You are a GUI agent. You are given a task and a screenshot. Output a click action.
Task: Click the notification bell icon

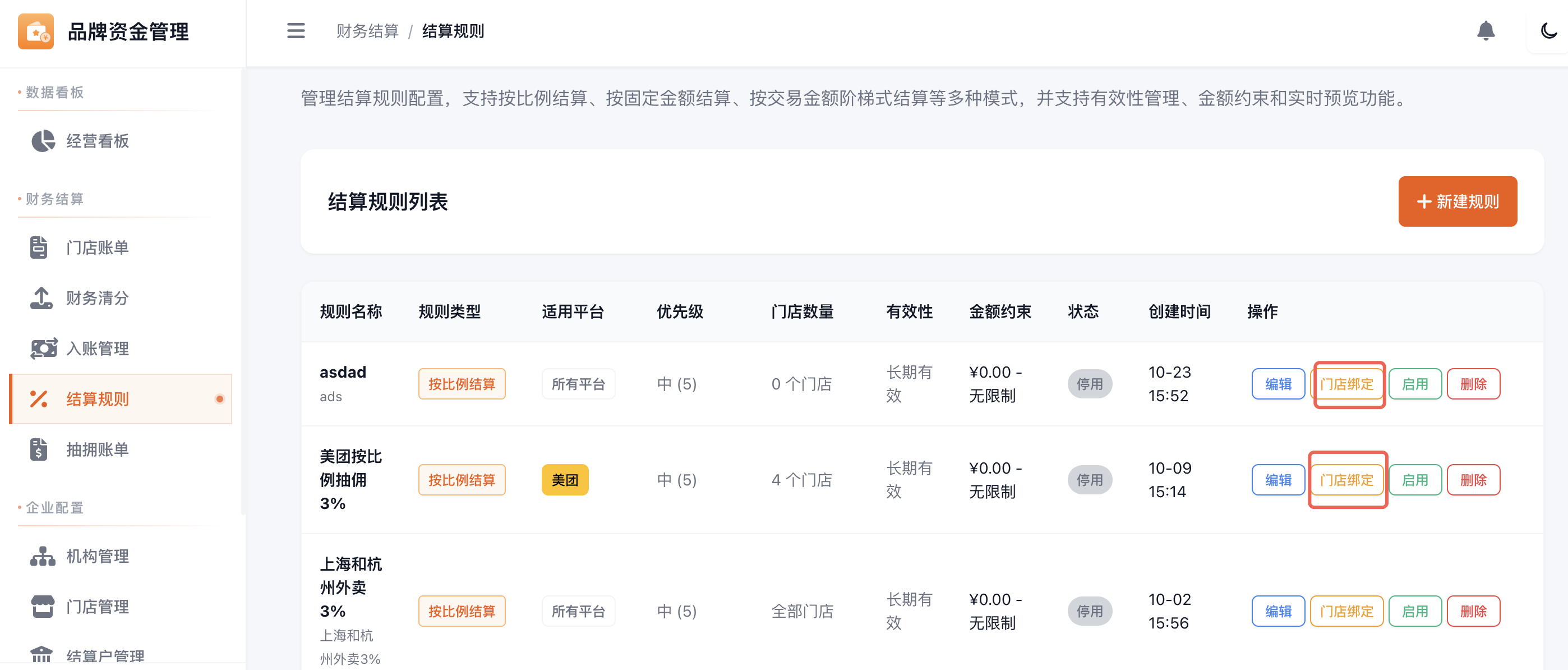pos(1485,30)
